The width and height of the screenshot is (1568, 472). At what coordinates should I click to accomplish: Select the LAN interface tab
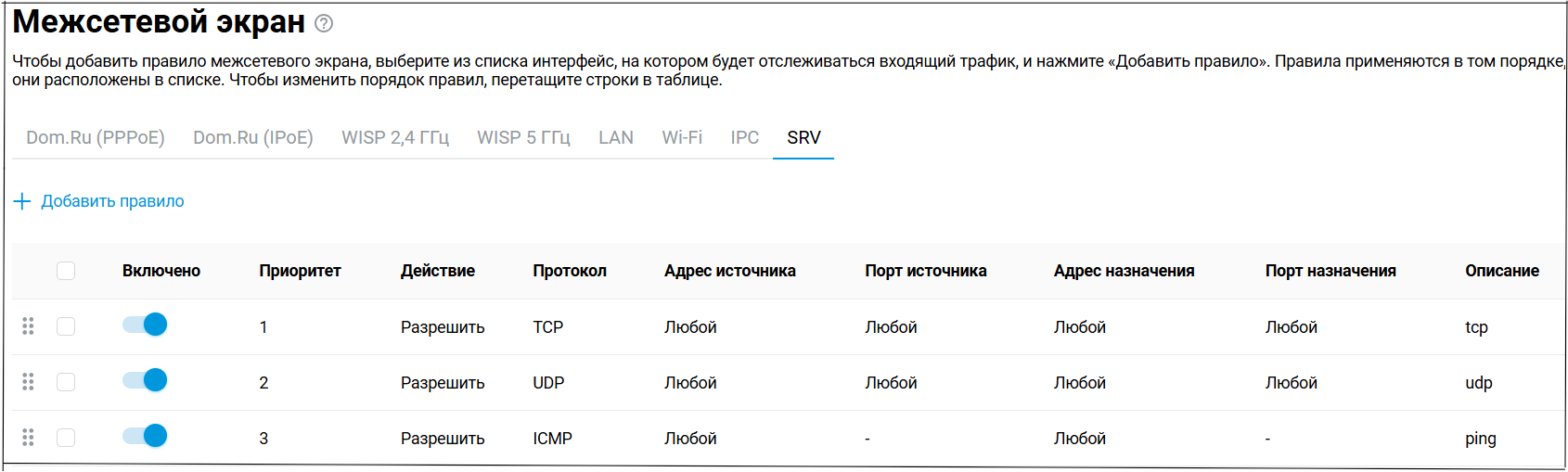[616, 137]
